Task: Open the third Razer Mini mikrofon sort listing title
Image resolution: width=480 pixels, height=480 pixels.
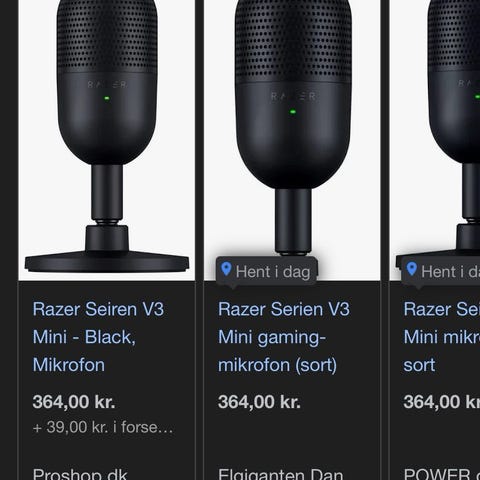Action: pos(442,337)
